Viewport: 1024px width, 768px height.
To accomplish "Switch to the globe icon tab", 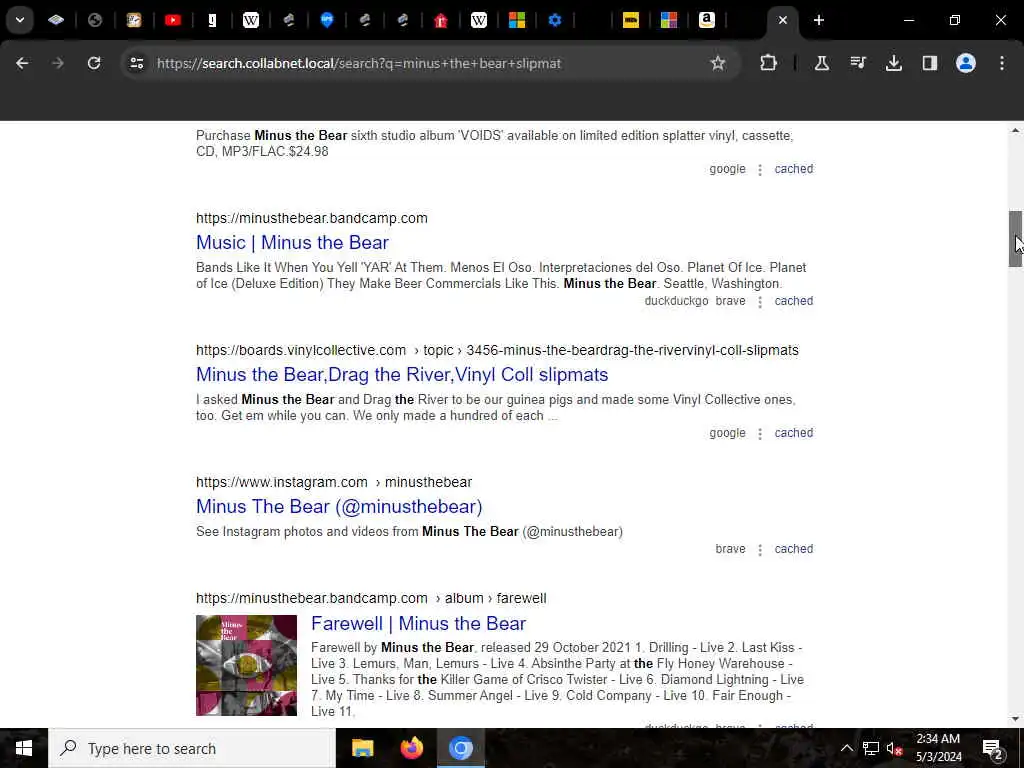I will click(x=95, y=20).
